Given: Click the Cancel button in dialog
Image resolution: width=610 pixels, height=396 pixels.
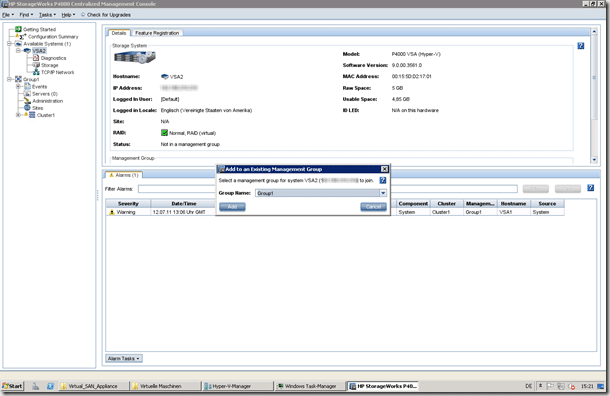Looking at the screenshot, I should pyautogui.click(x=373, y=207).
